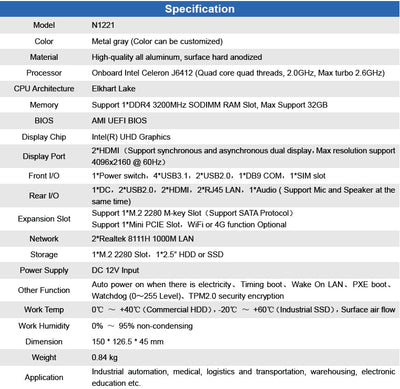400x389 pixels.
Task: Select the Work Humidity label
Action: point(44,326)
